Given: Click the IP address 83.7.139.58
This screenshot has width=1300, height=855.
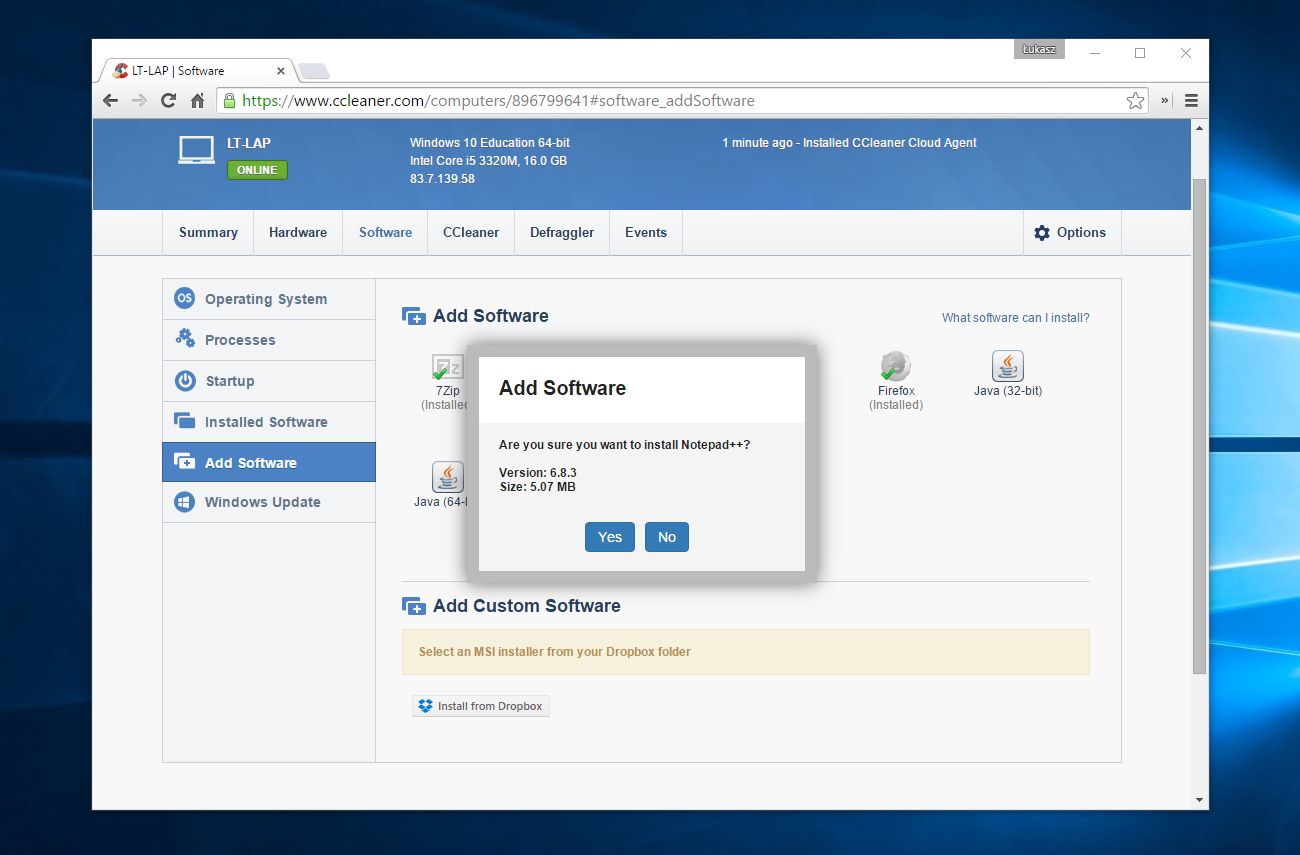Looking at the screenshot, I should coord(442,179).
